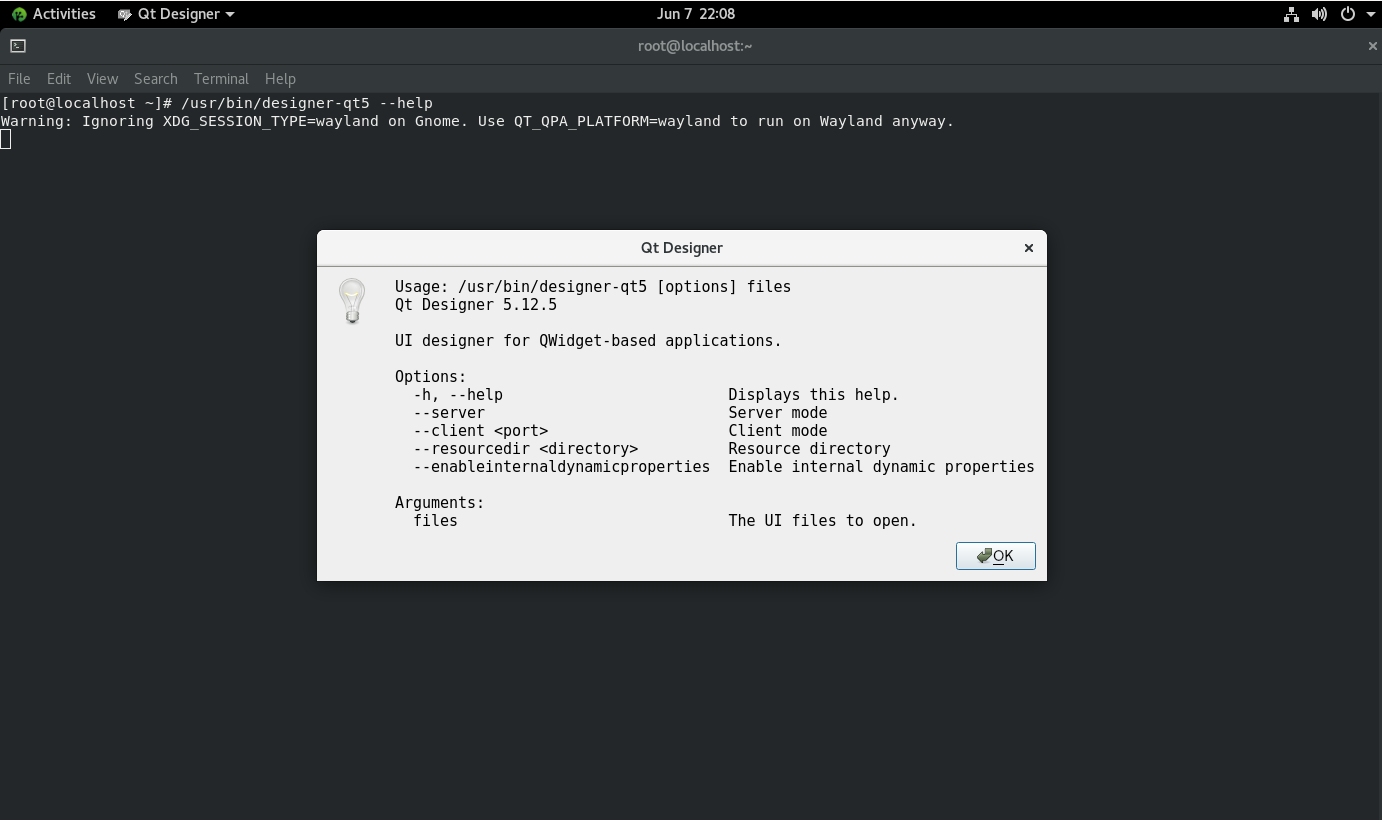The height and width of the screenshot is (820, 1382).
Task: Click the lightbulb information icon
Action: 352,300
